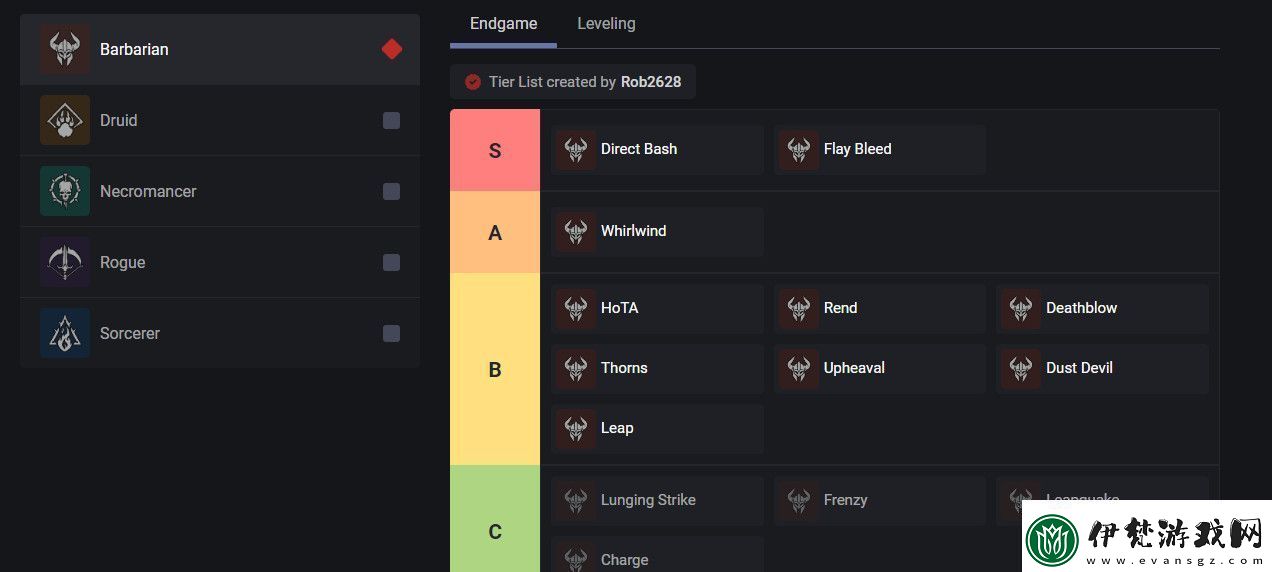Viewport: 1272px width, 572px height.
Task: Open the Dust Devil build
Action: (1102, 368)
